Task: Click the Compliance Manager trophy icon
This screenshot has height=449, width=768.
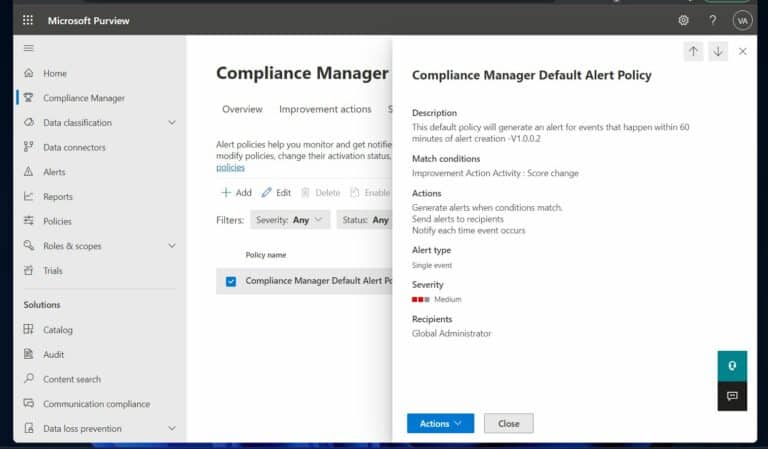Action: 28,98
